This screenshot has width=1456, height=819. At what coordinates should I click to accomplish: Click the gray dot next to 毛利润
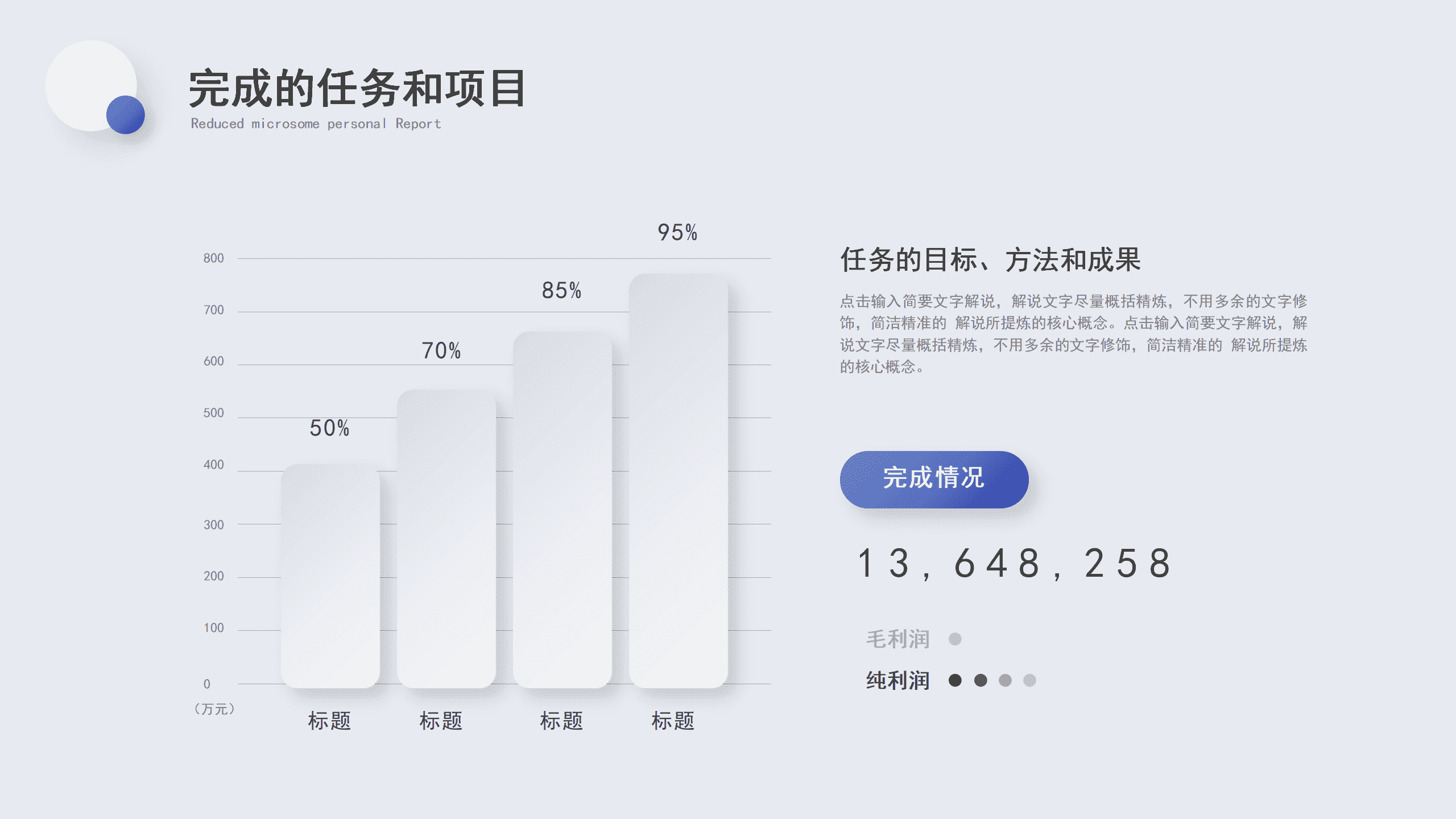pyautogui.click(x=955, y=639)
